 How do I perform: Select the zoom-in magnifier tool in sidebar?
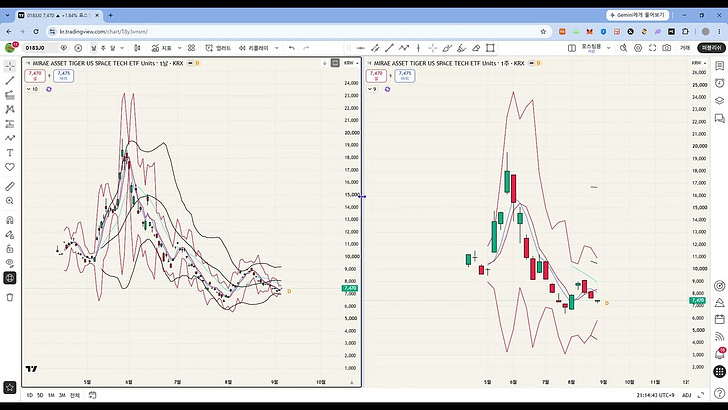[10, 201]
